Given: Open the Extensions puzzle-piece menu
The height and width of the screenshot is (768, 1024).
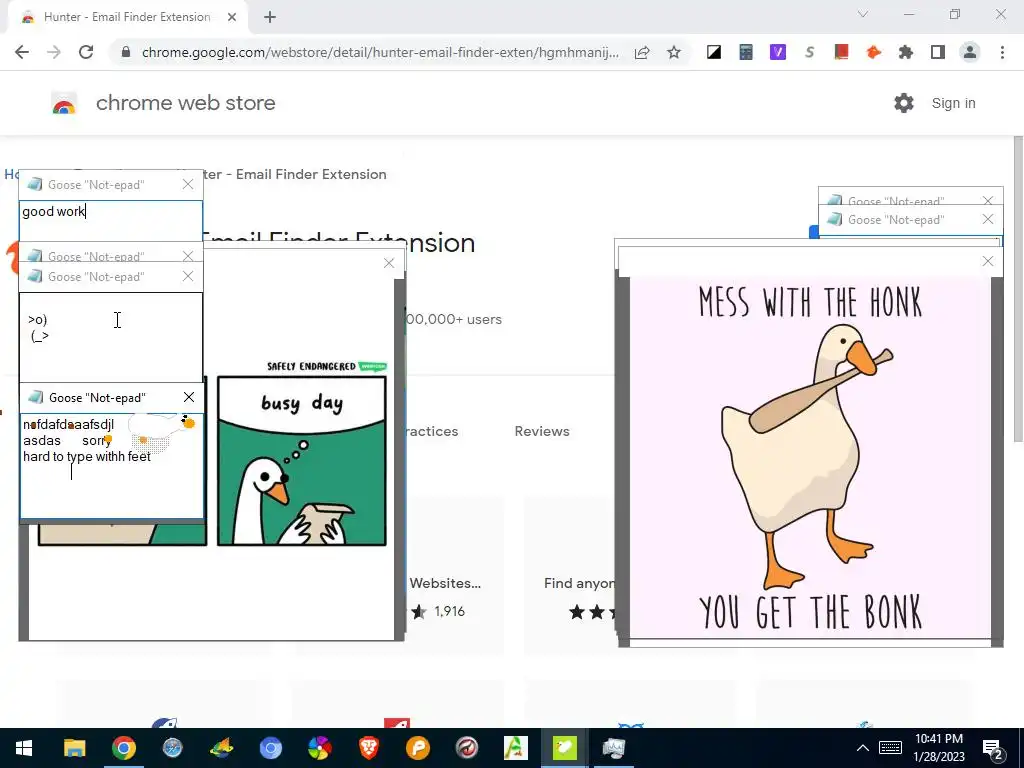Looking at the screenshot, I should click(905, 52).
